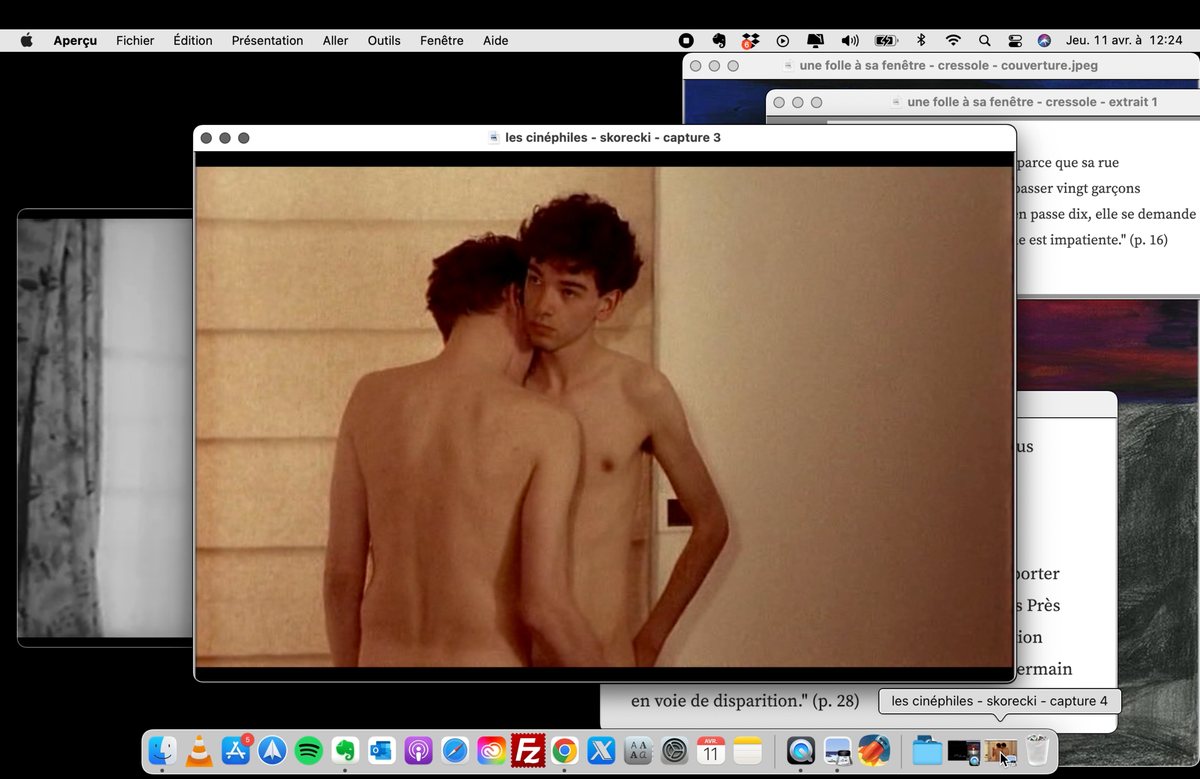Click the black-and-white curtain image window

(x=105, y=428)
